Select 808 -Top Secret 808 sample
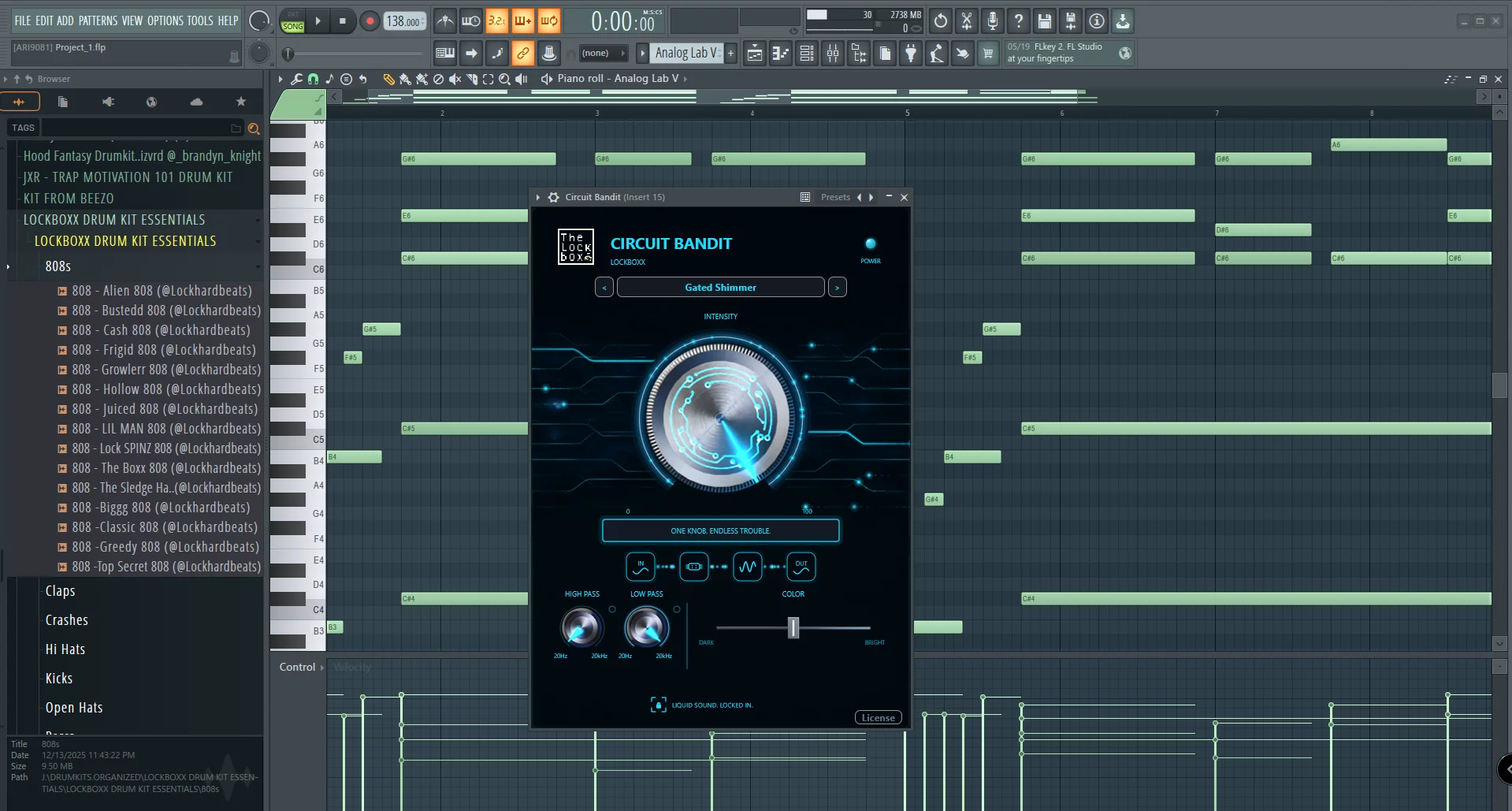This screenshot has width=1512, height=811. pos(165,567)
